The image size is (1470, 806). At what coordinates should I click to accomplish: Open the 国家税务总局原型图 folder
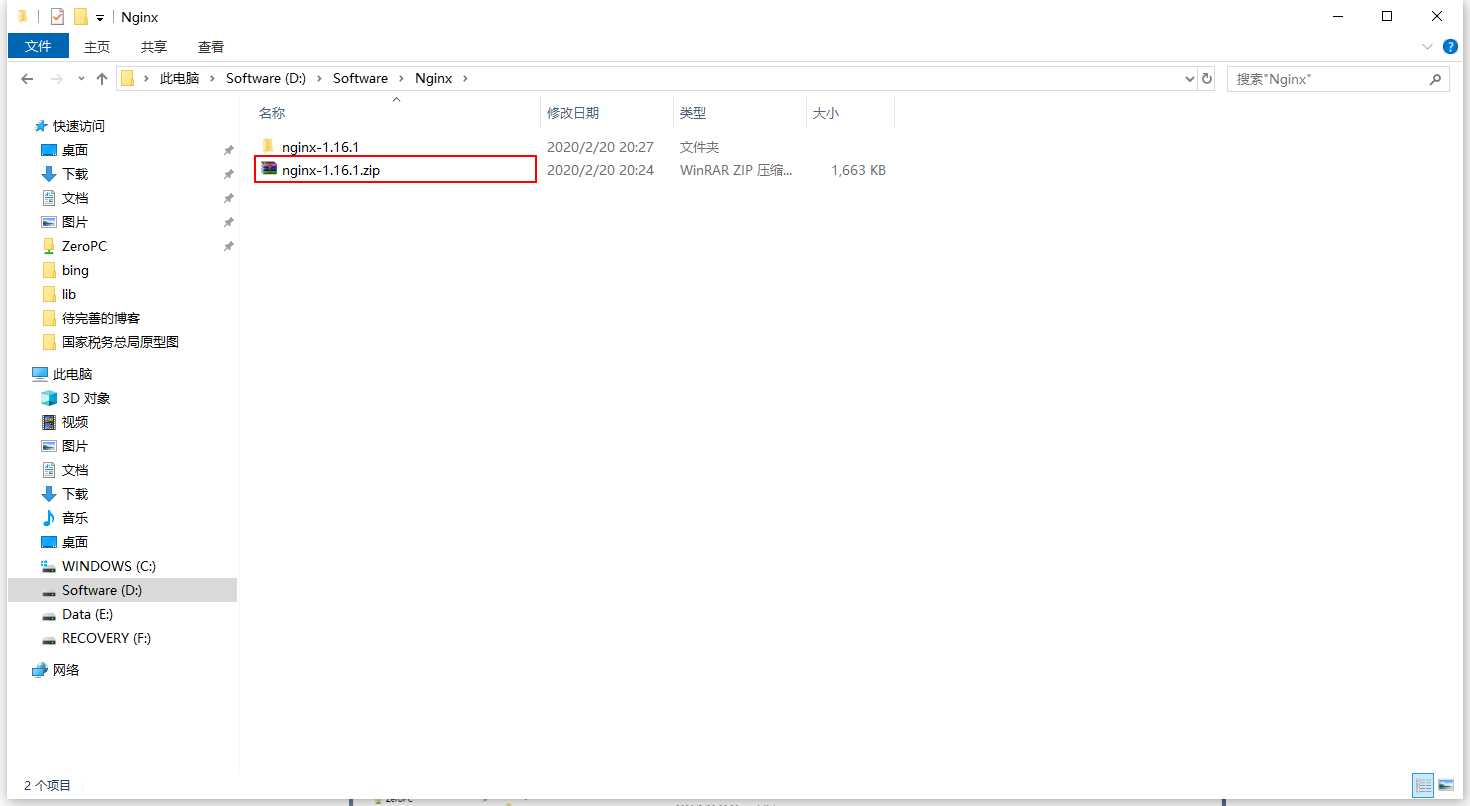click(x=120, y=342)
